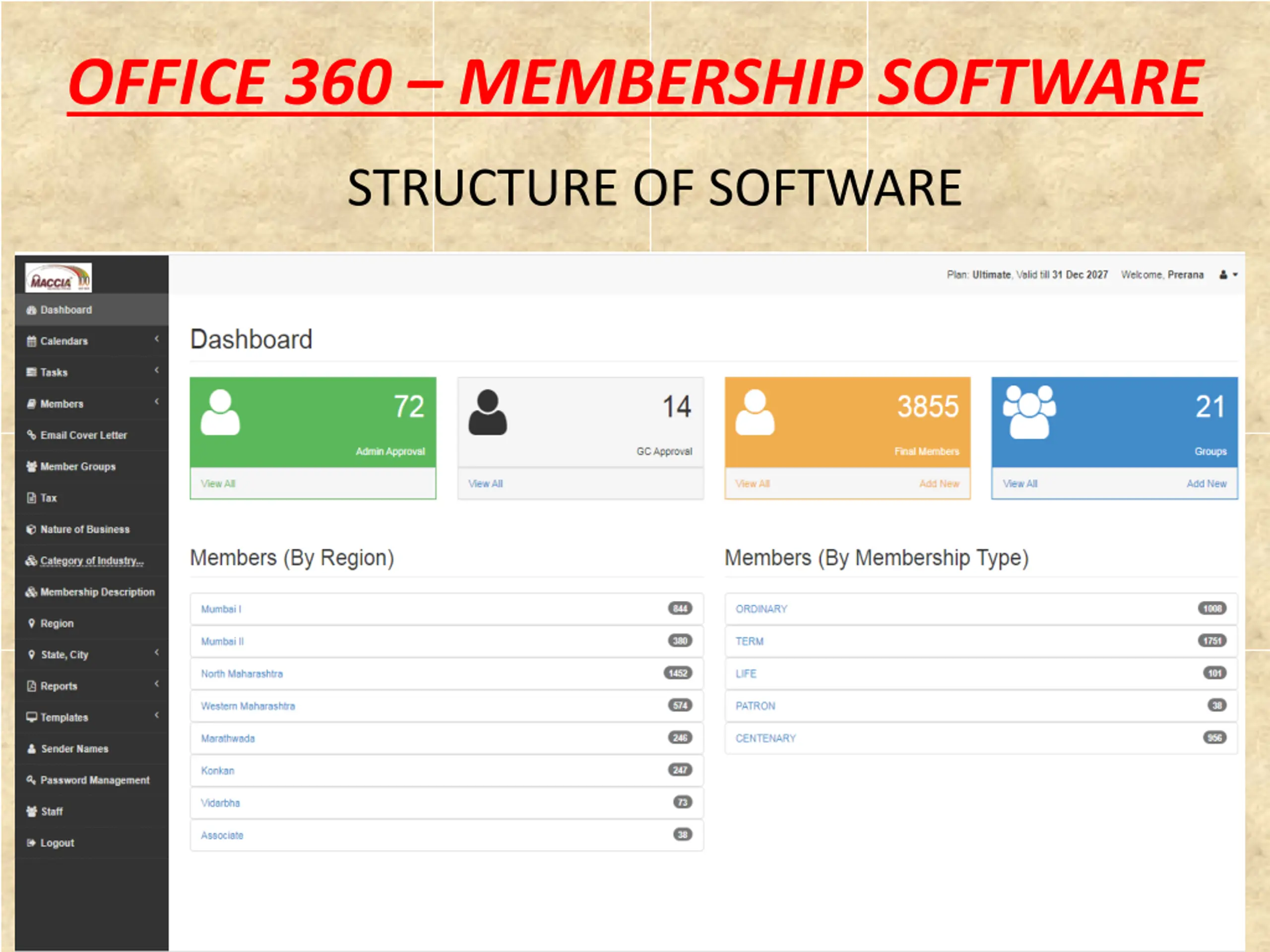Open the TERM membership type row
The height and width of the screenshot is (952, 1270).
coord(981,641)
